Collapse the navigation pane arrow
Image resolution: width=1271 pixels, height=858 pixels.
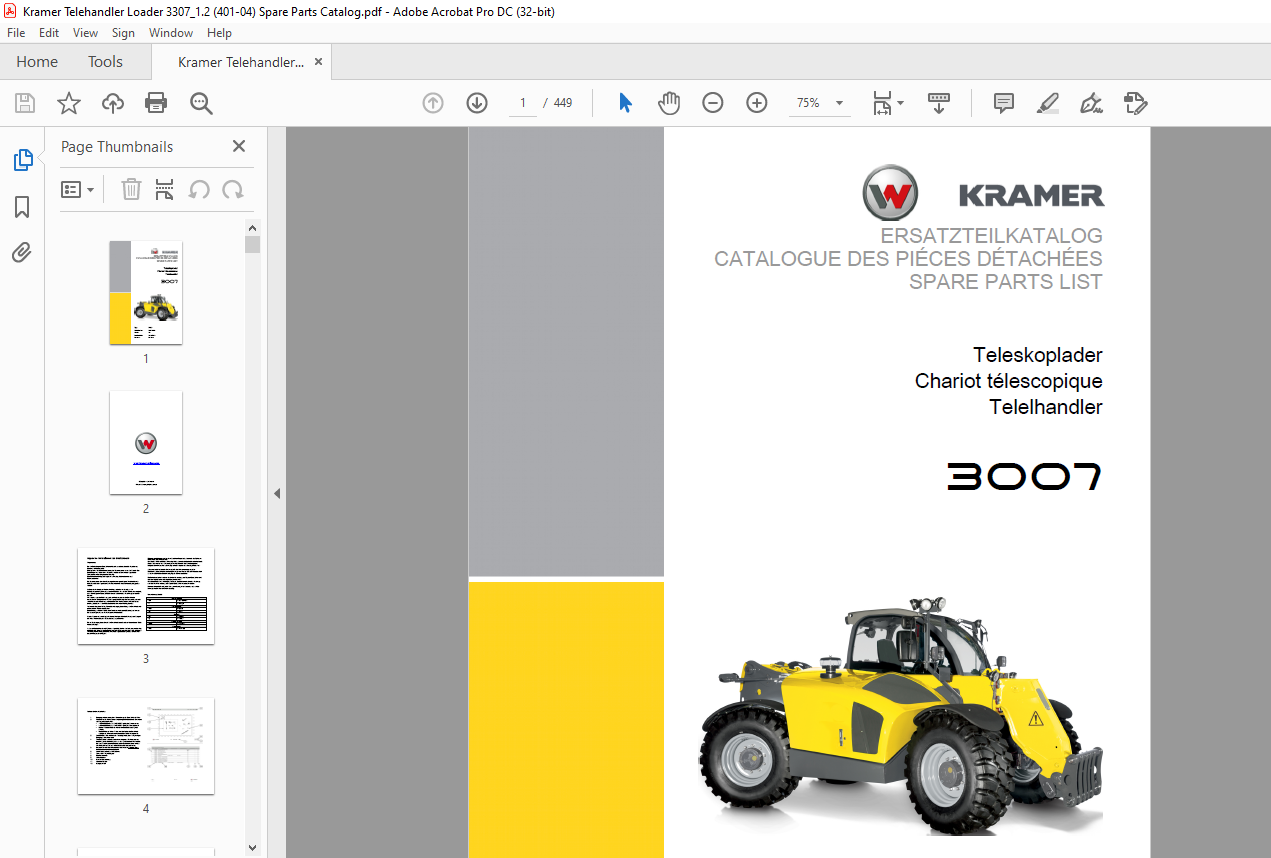277,493
